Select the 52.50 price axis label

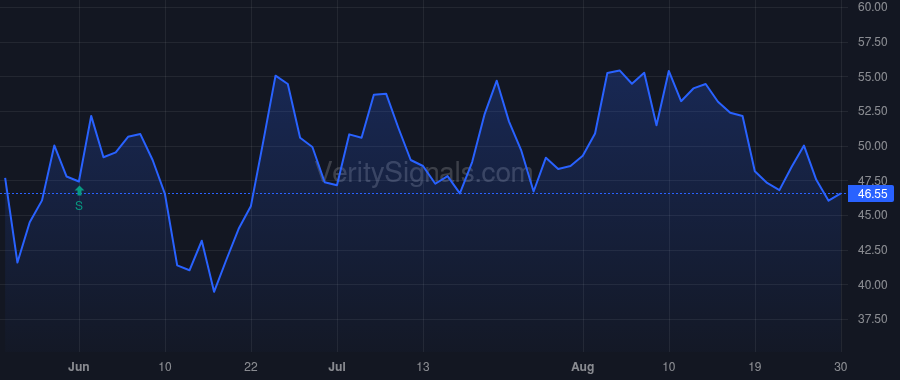872,111
